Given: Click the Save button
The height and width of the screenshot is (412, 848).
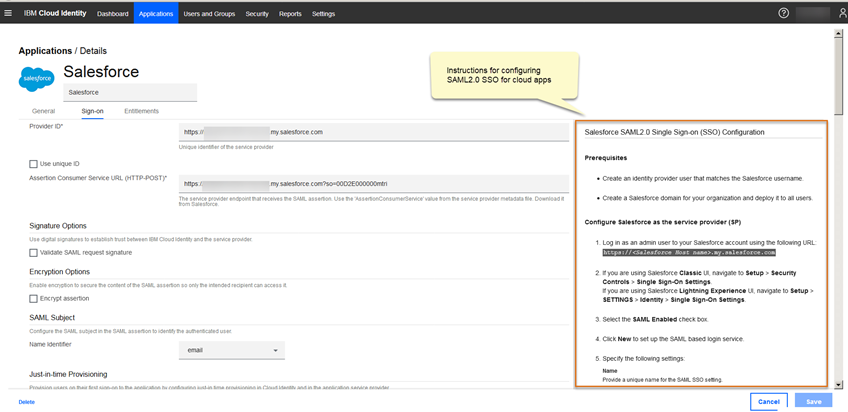Looking at the screenshot, I should [813, 402].
